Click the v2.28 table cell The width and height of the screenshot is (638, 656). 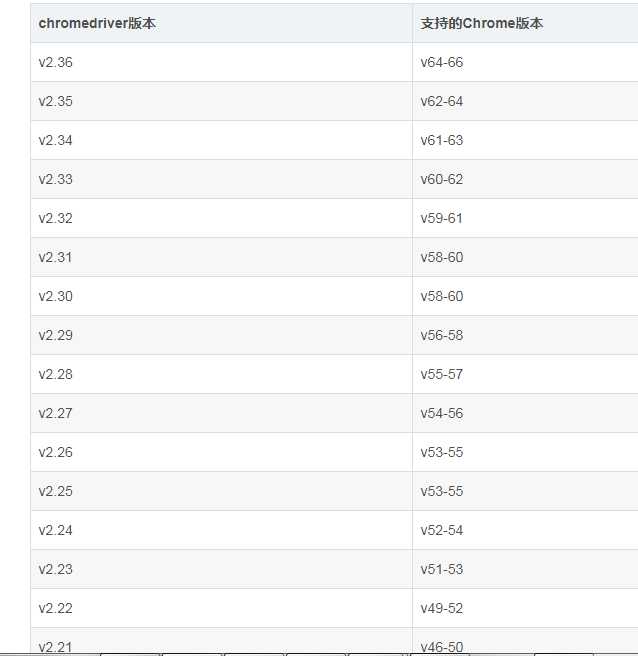[222, 374]
